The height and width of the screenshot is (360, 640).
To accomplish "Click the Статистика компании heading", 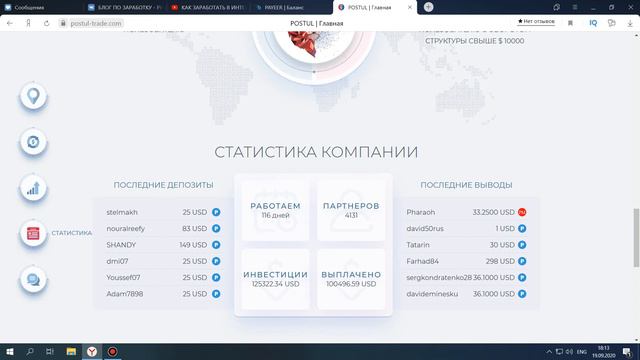I will [x=316, y=152].
